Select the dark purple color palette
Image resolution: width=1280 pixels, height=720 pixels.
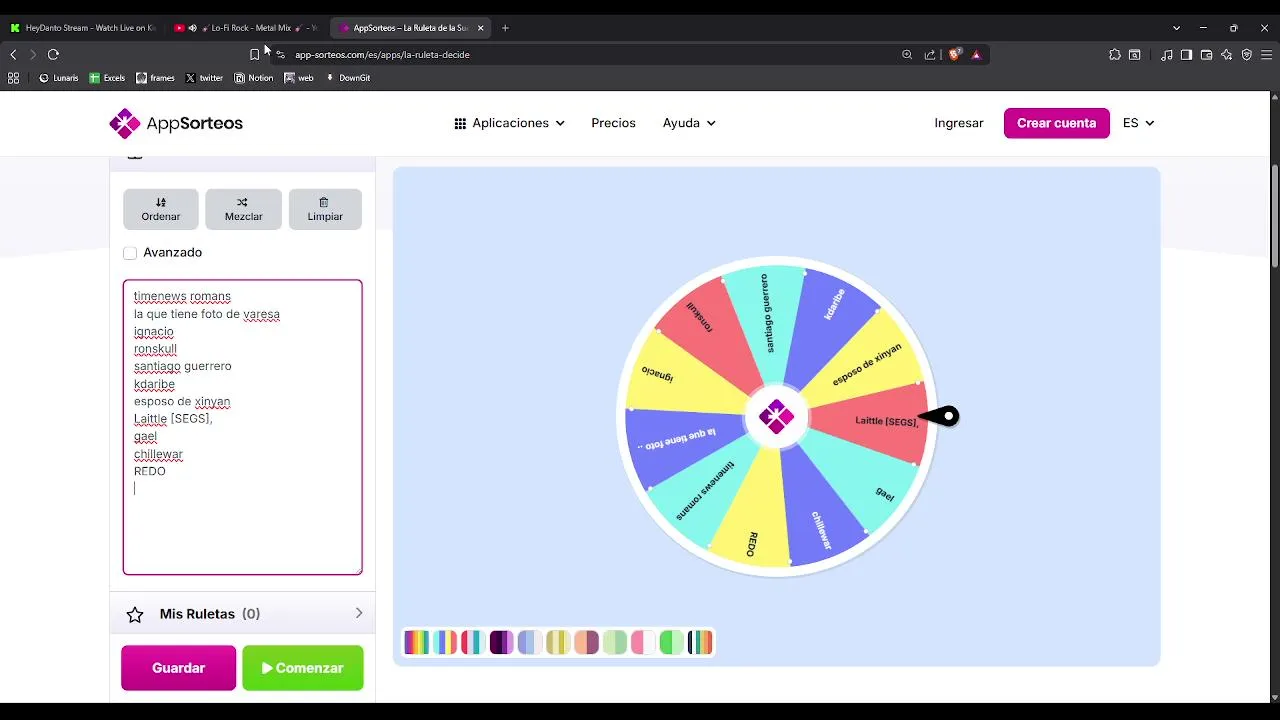point(501,642)
